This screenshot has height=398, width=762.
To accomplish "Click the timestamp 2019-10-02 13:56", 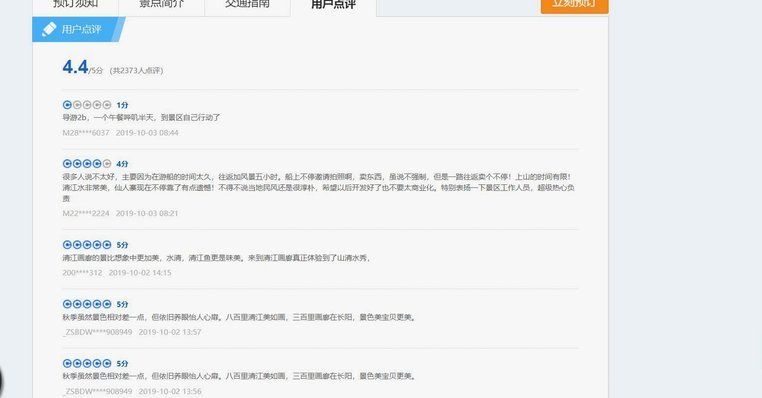I will point(170,391).
